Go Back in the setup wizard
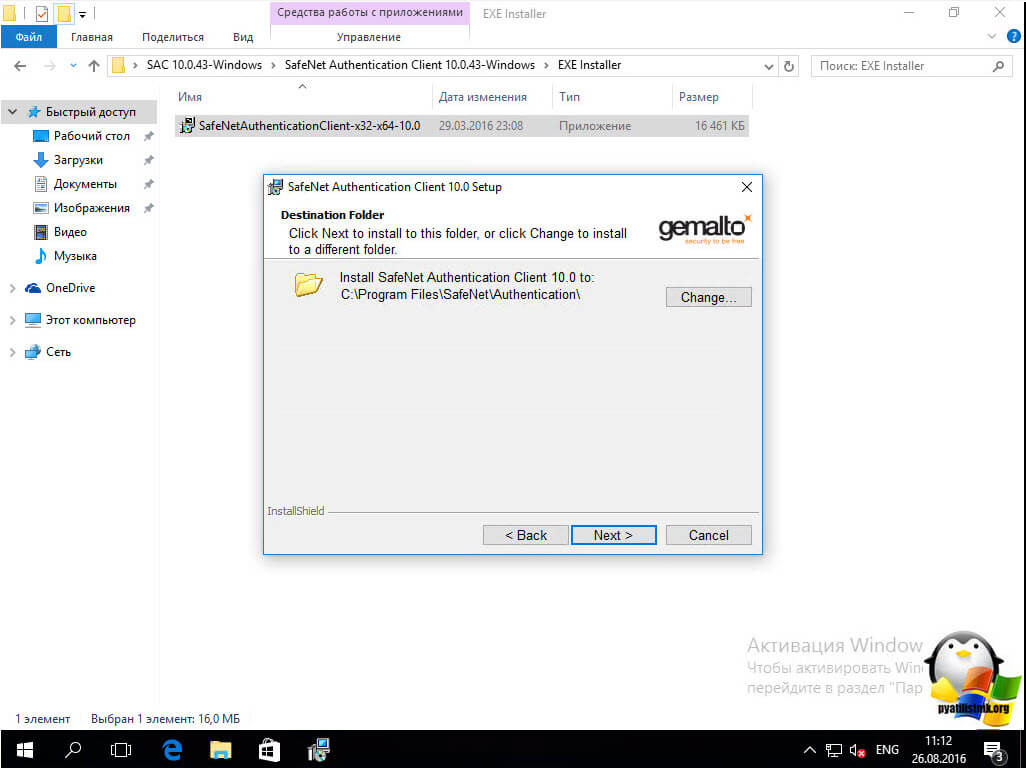Viewport: 1026px width, 768px height. (525, 535)
